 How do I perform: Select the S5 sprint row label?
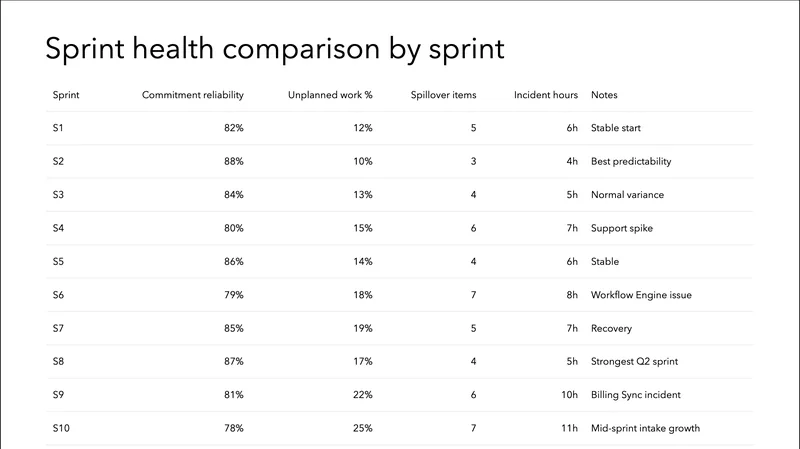point(58,261)
